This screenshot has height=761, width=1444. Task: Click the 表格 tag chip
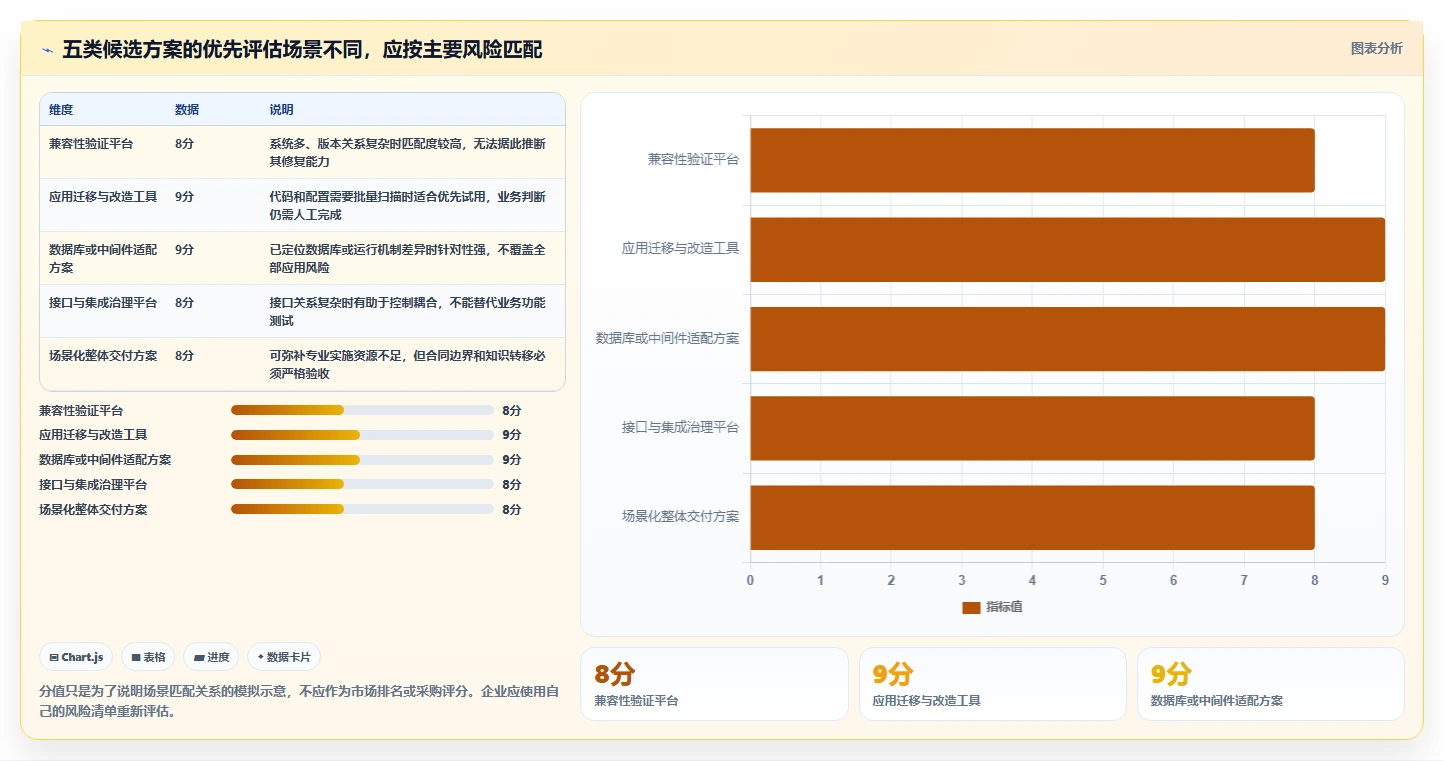(x=148, y=657)
